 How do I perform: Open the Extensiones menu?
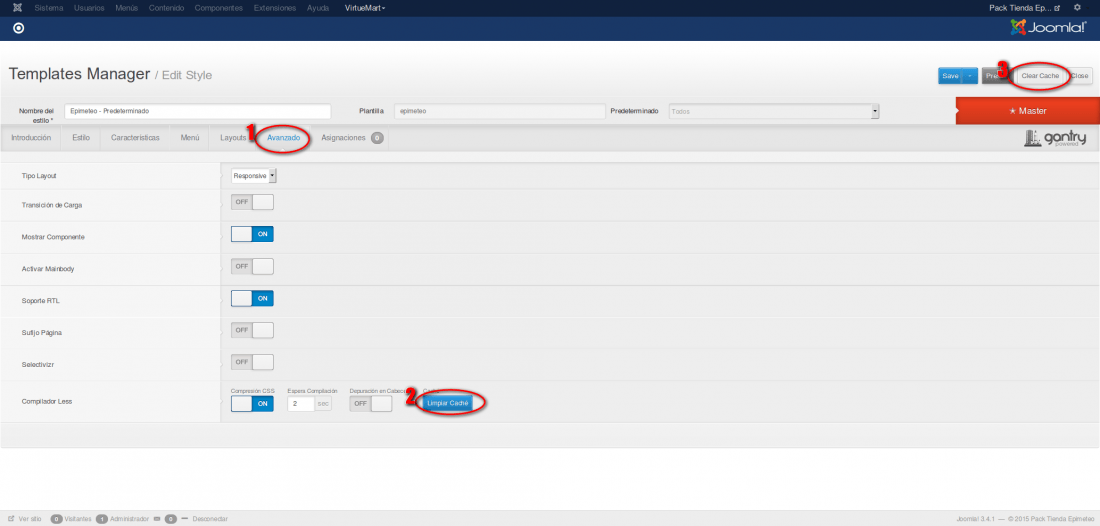(276, 8)
